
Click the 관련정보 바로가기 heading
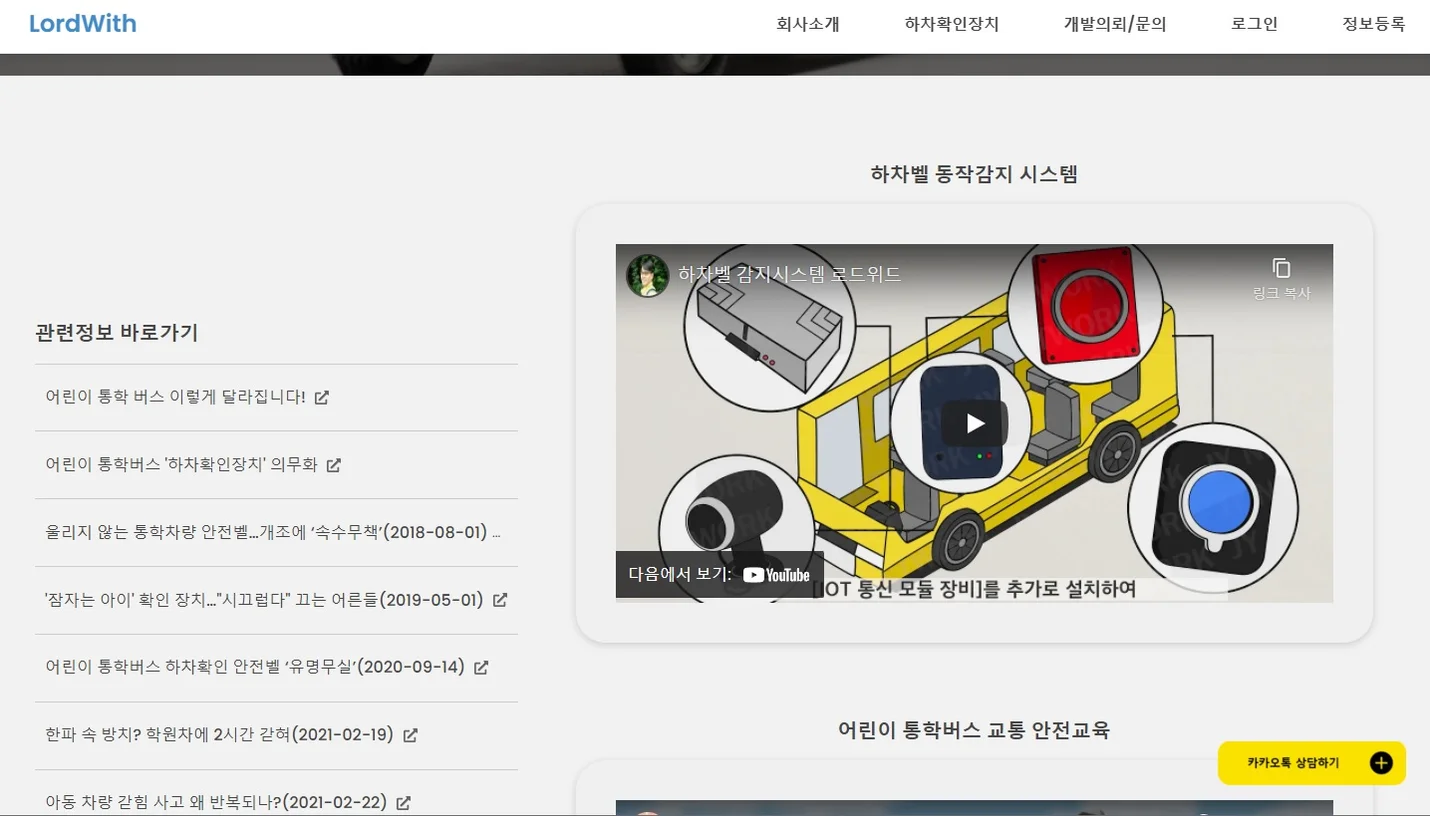(x=117, y=333)
